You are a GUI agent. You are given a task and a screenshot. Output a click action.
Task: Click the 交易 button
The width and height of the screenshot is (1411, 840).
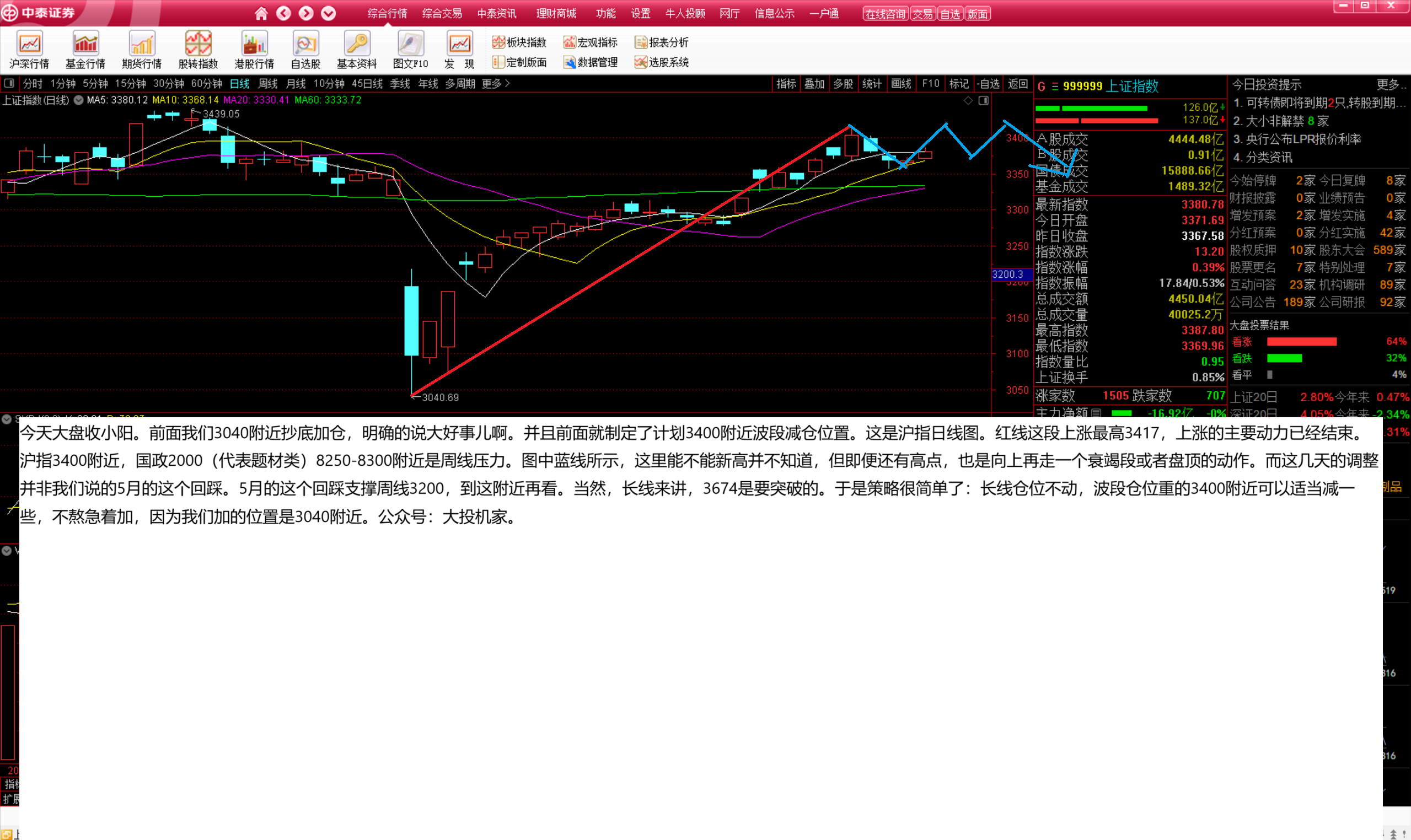point(922,14)
